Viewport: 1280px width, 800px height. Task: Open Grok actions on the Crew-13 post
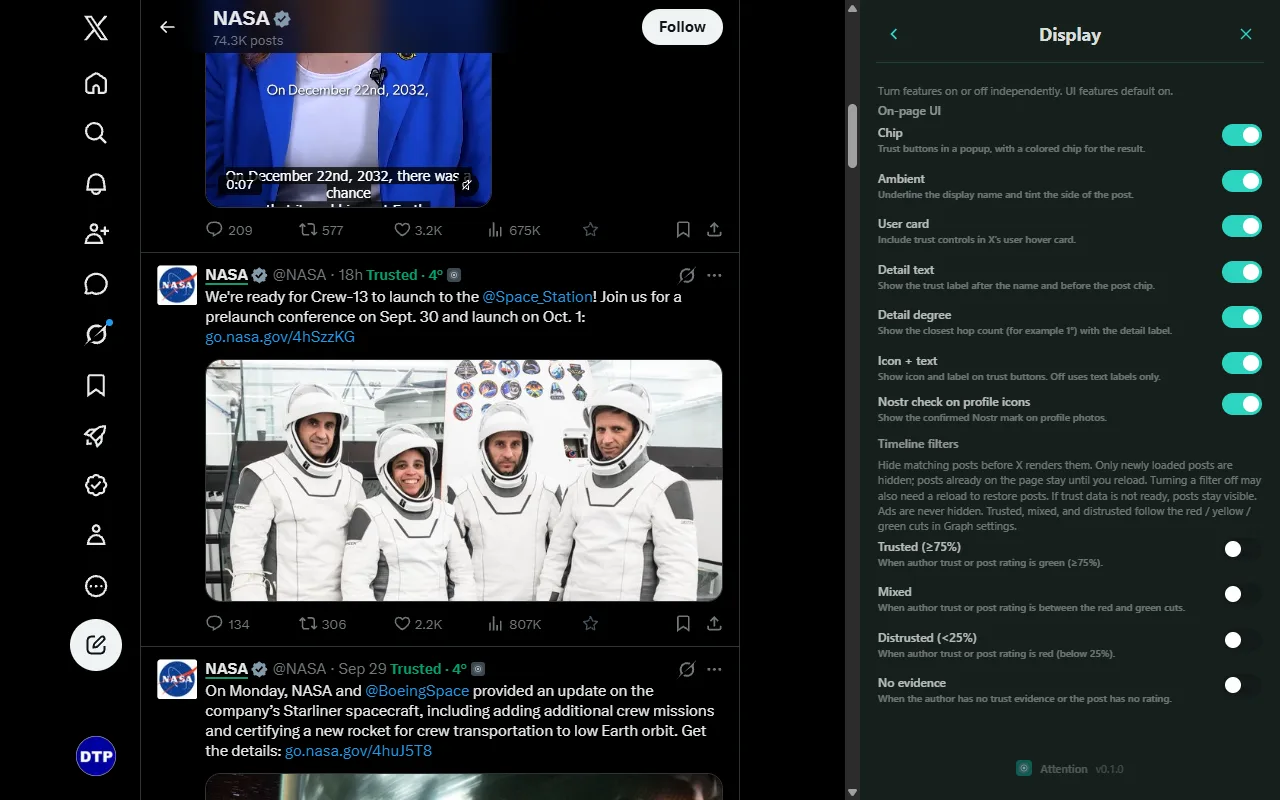point(687,275)
